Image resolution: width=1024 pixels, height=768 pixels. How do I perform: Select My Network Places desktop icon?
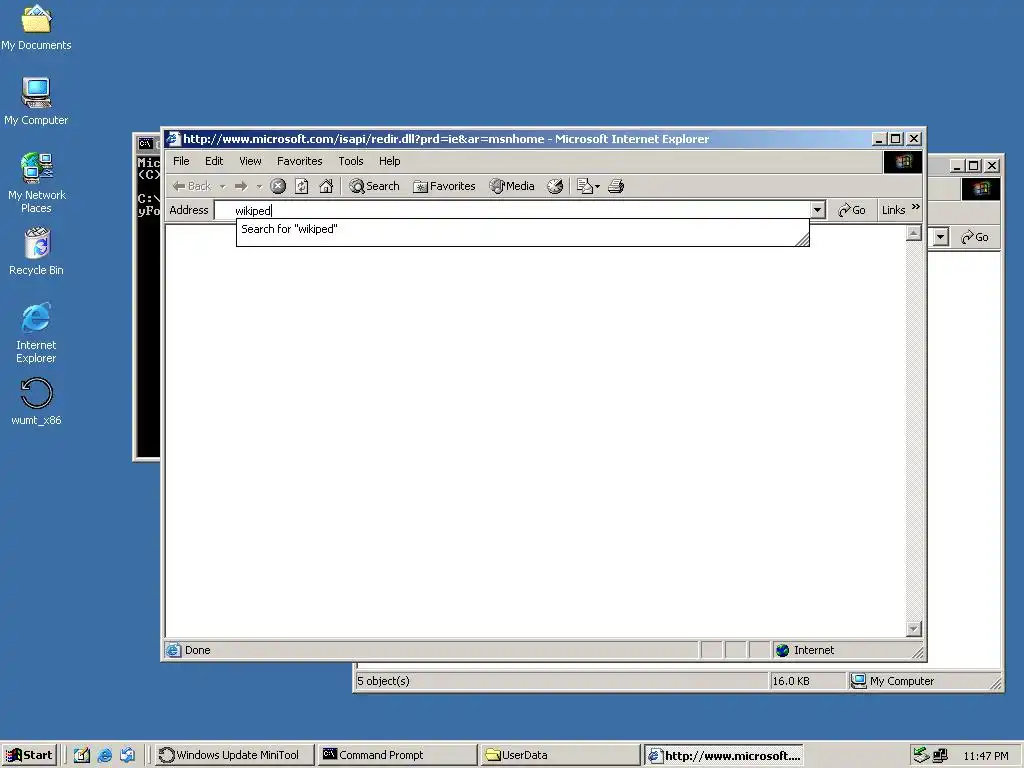[x=37, y=183]
